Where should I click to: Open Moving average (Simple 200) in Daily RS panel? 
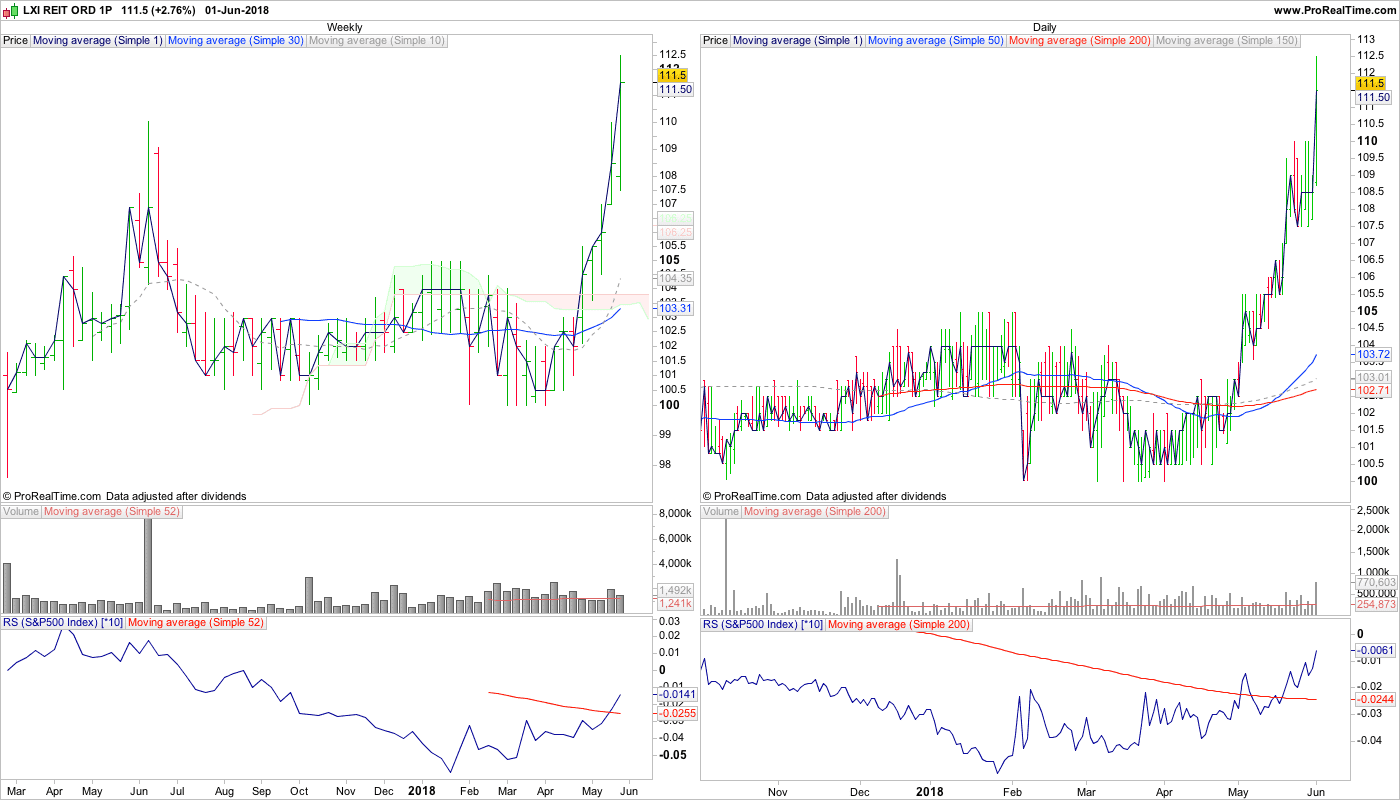(x=901, y=623)
